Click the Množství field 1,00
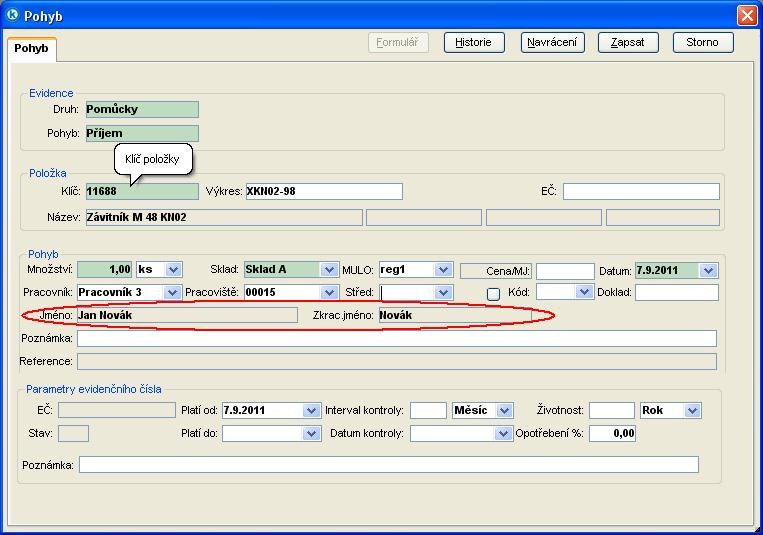The width and height of the screenshot is (763, 535). click(x=105, y=269)
